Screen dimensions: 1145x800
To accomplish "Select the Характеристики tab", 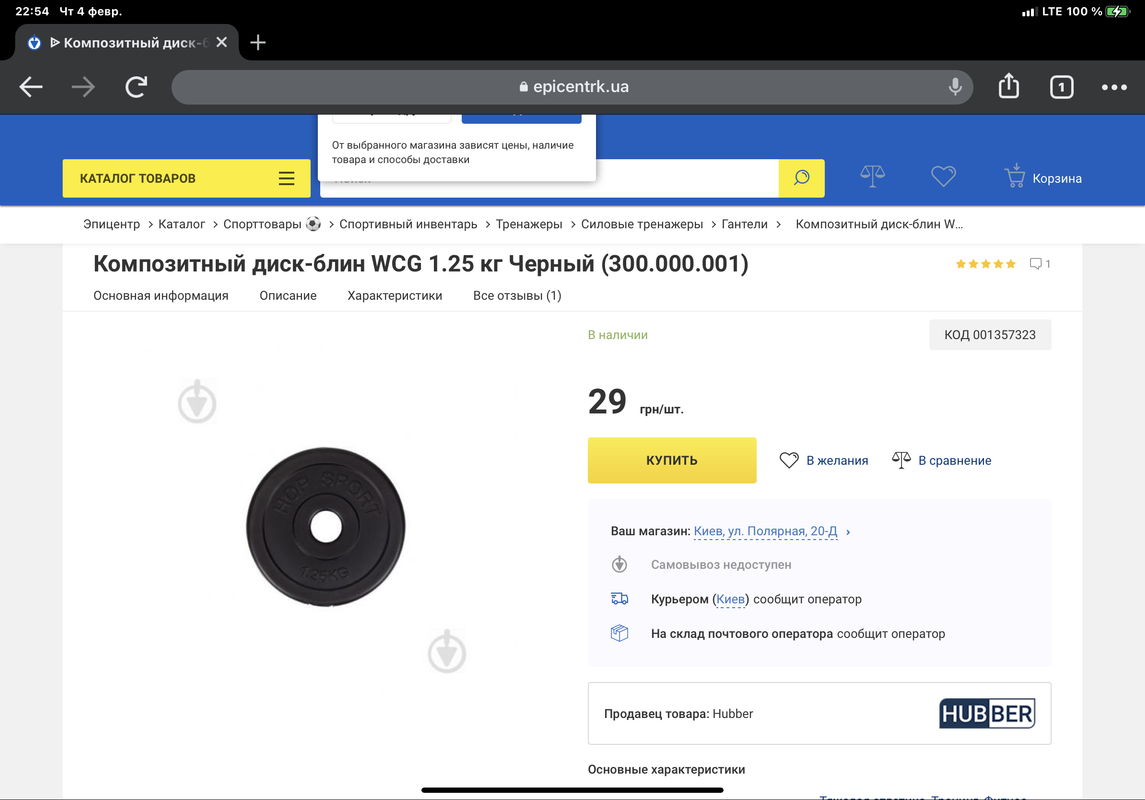I will 395,296.
